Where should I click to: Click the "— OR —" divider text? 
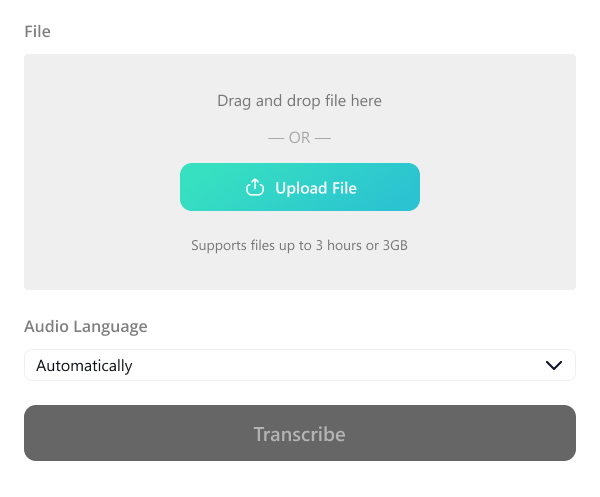pyautogui.click(x=300, y=138)
